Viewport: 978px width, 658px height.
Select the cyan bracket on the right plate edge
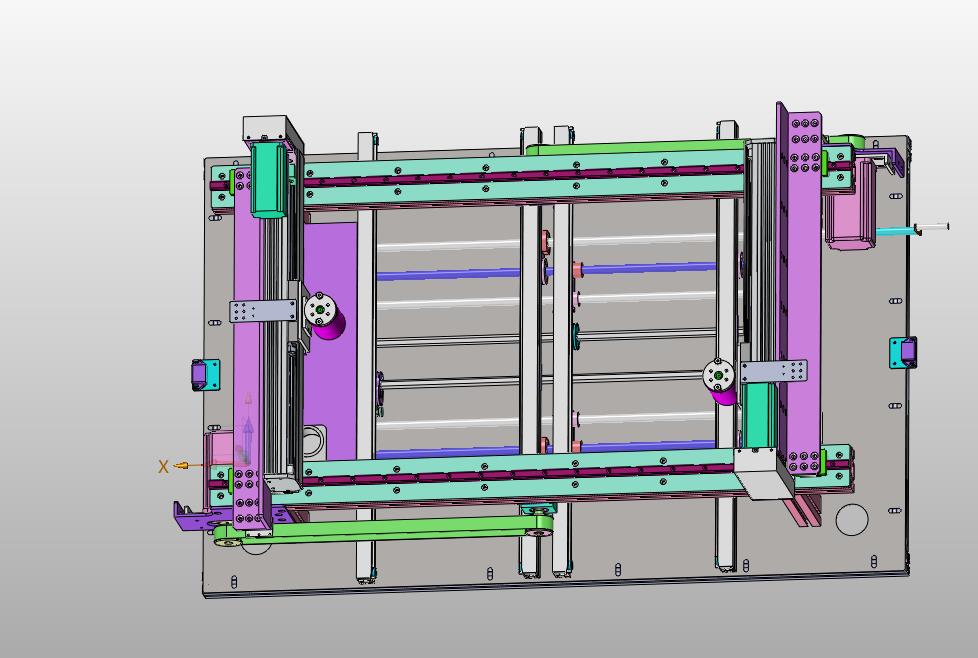(903, 352)
